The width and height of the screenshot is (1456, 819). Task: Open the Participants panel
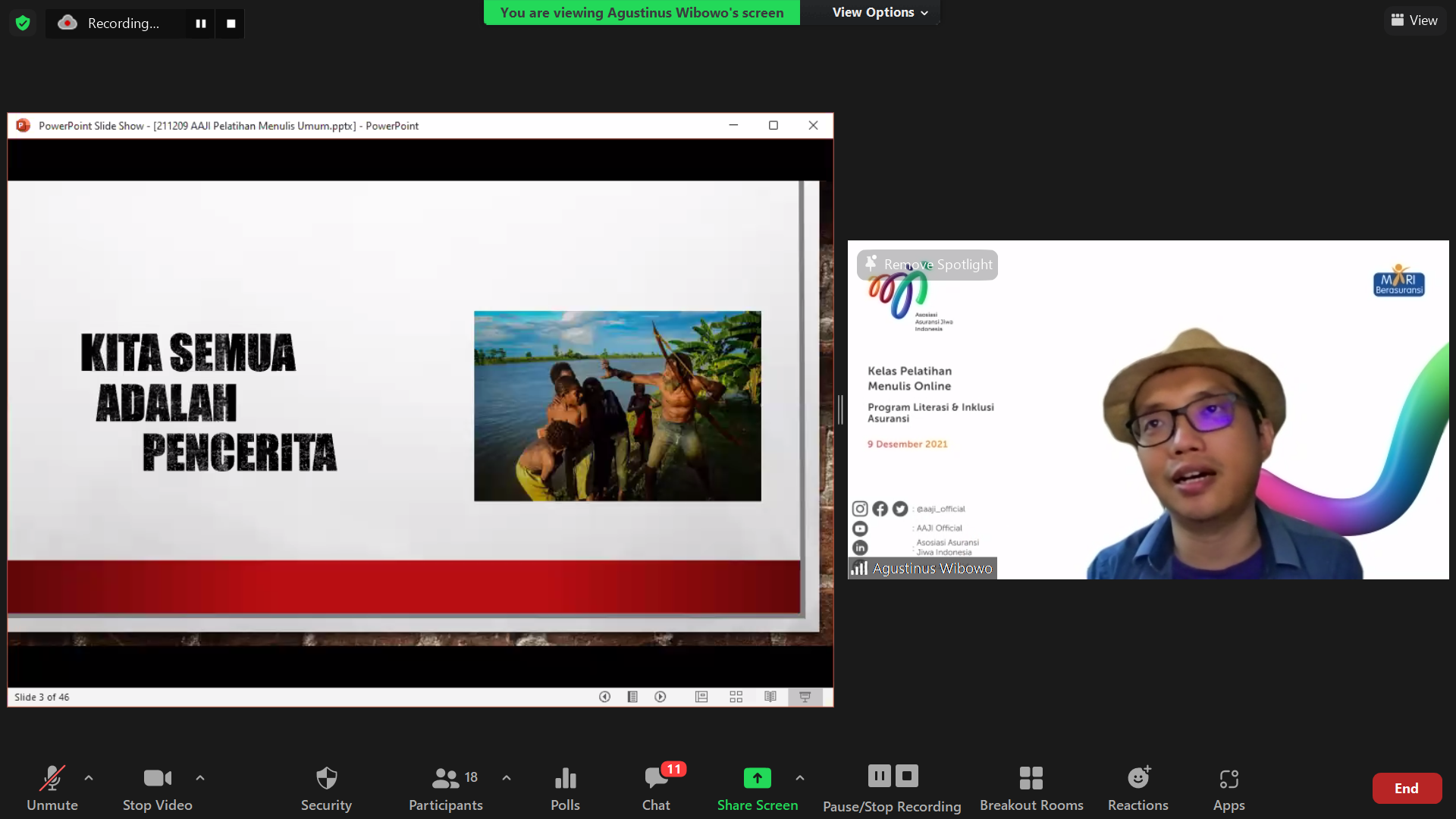pyautogui.click(x=446, y=788)
